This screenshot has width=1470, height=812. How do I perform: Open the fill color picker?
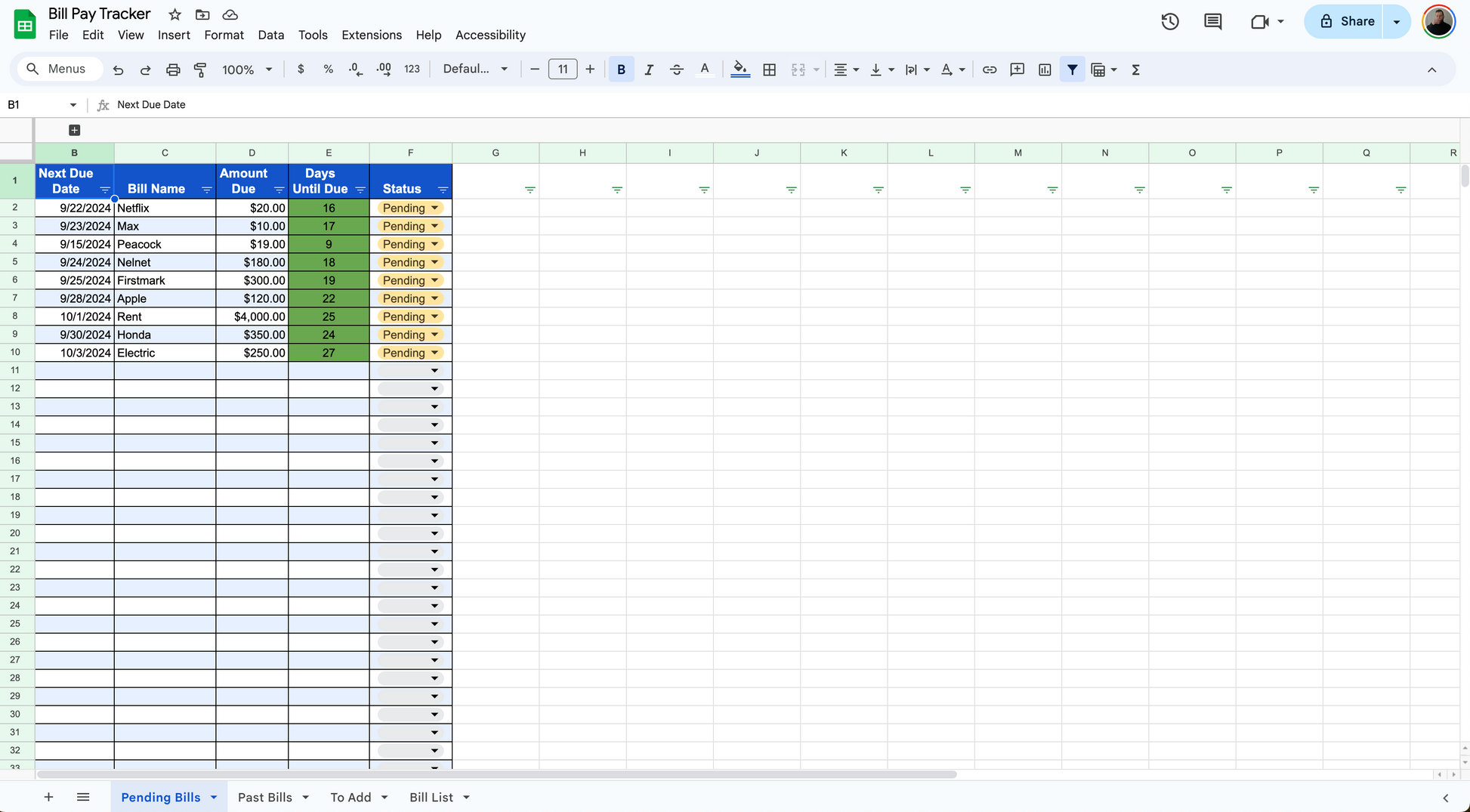[740, 69]
